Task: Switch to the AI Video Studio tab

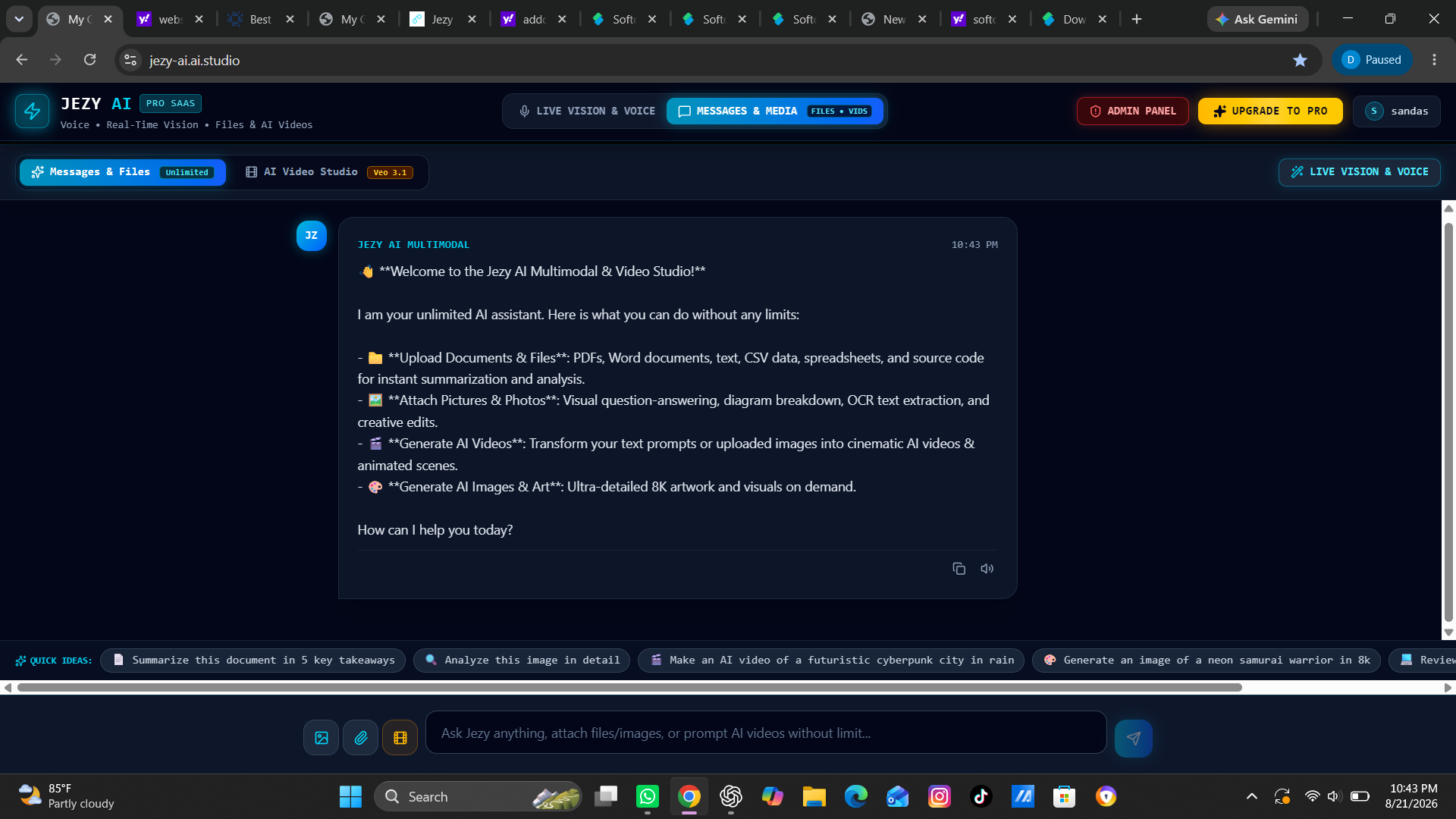Action: 329,172
